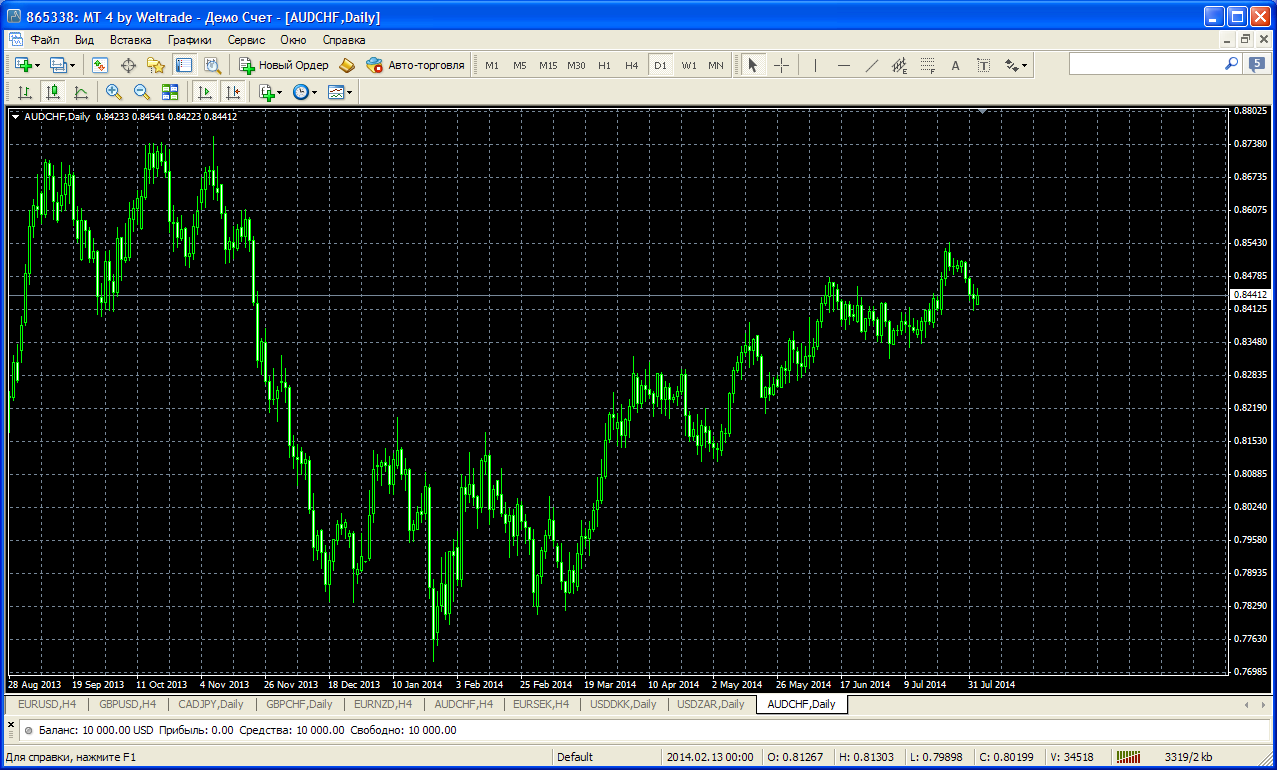Switch to the EURUSD,H4 chart tab

tap(47, 704)
